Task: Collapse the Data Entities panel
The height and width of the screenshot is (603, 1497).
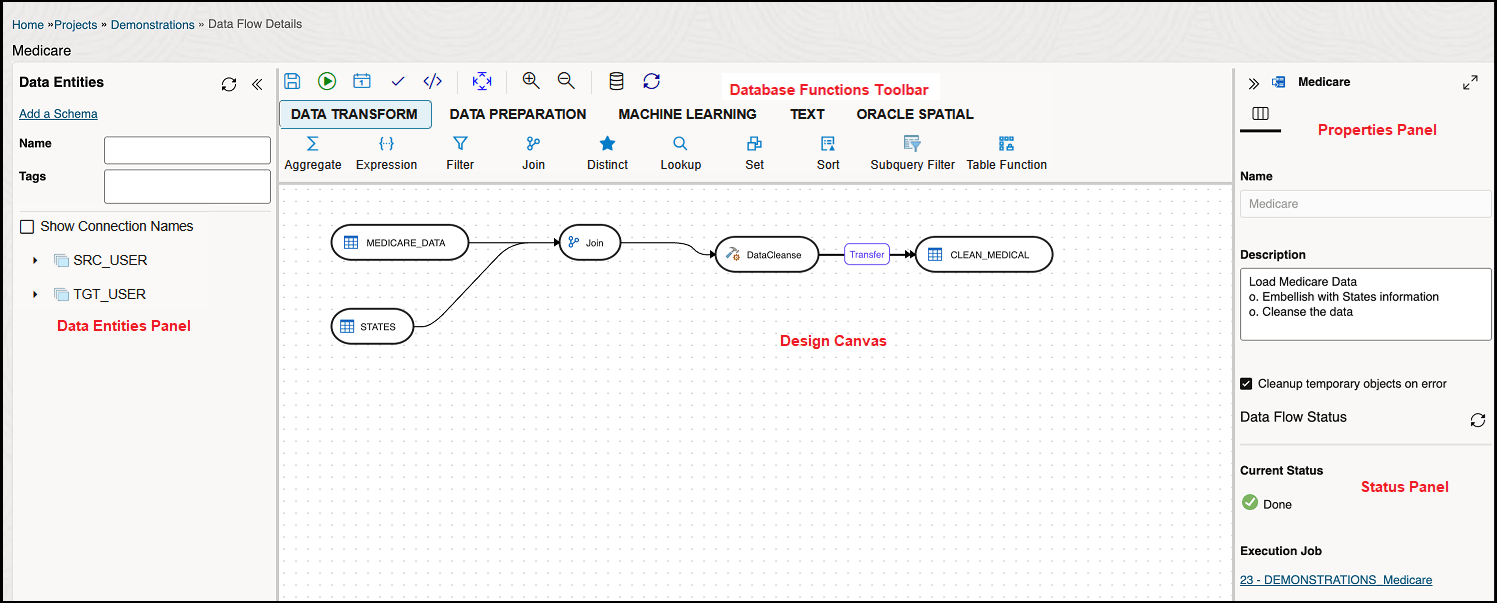Action: point(256,85)
